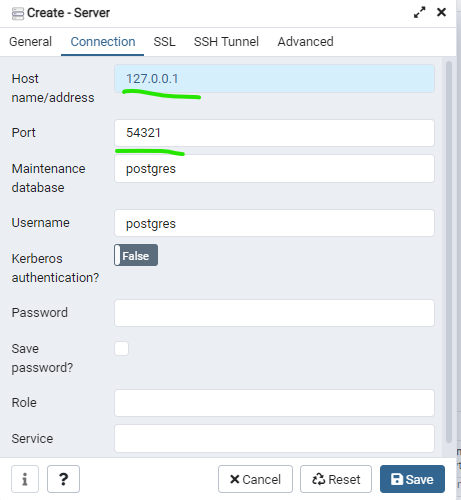Viewport: 461px width, 500px height.
Task: Click the vertical scrollbar of the form
Action: point(449,252)
